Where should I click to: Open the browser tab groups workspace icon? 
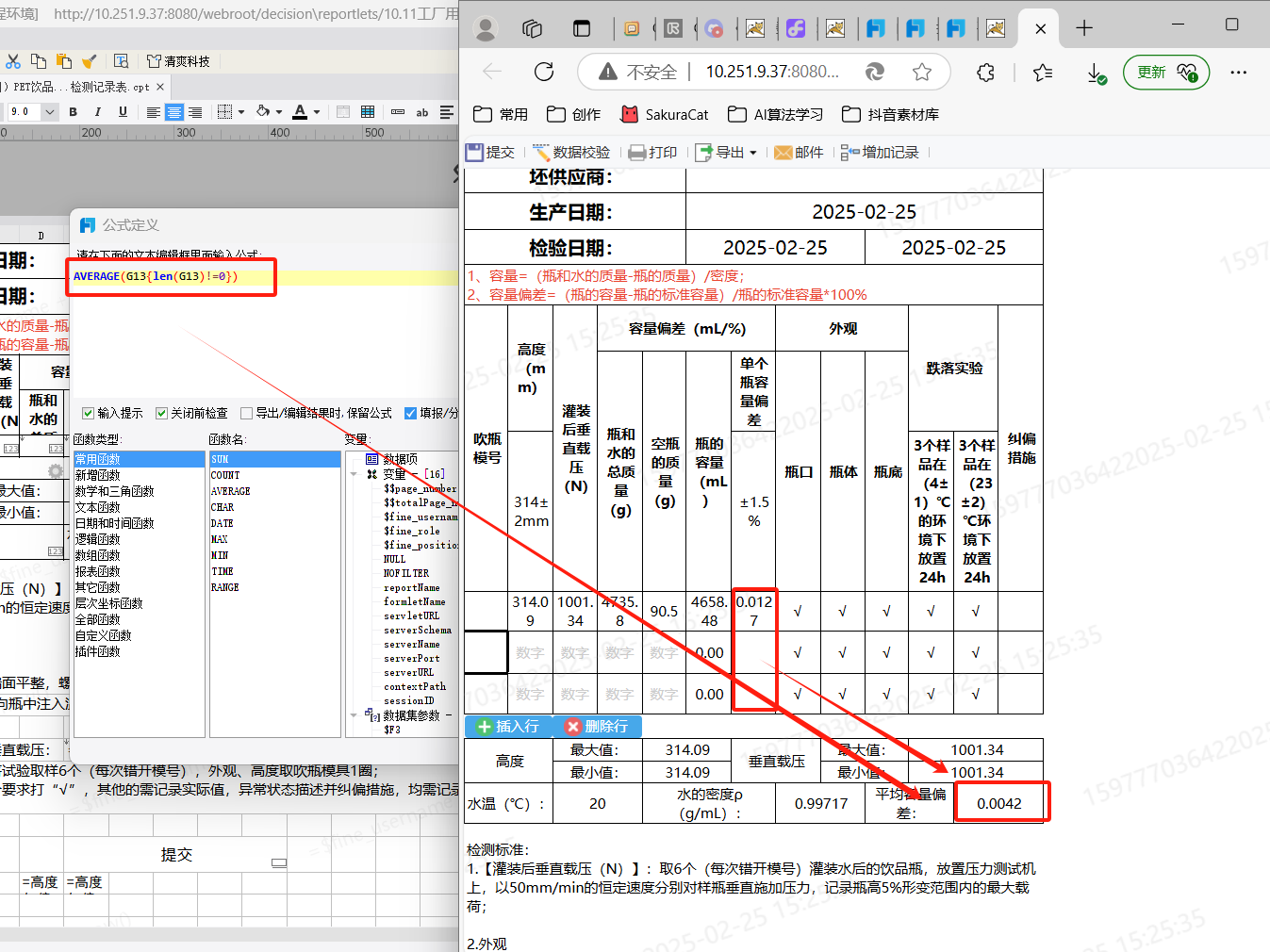(x=533, y=28)
